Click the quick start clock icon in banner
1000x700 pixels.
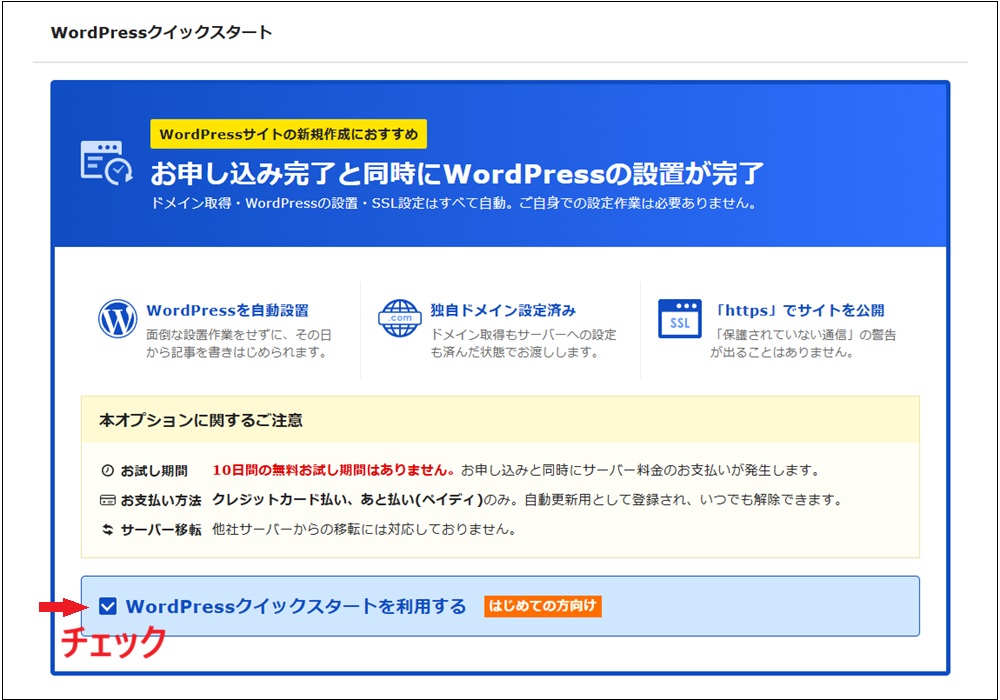(x=106, y=163)
